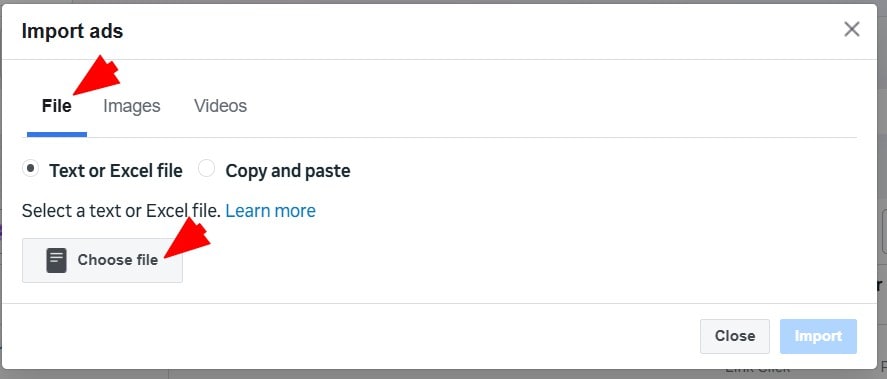This screenshot has width=887, height=379.
Task: Click the Choose file button label
Action: [118, 260]
